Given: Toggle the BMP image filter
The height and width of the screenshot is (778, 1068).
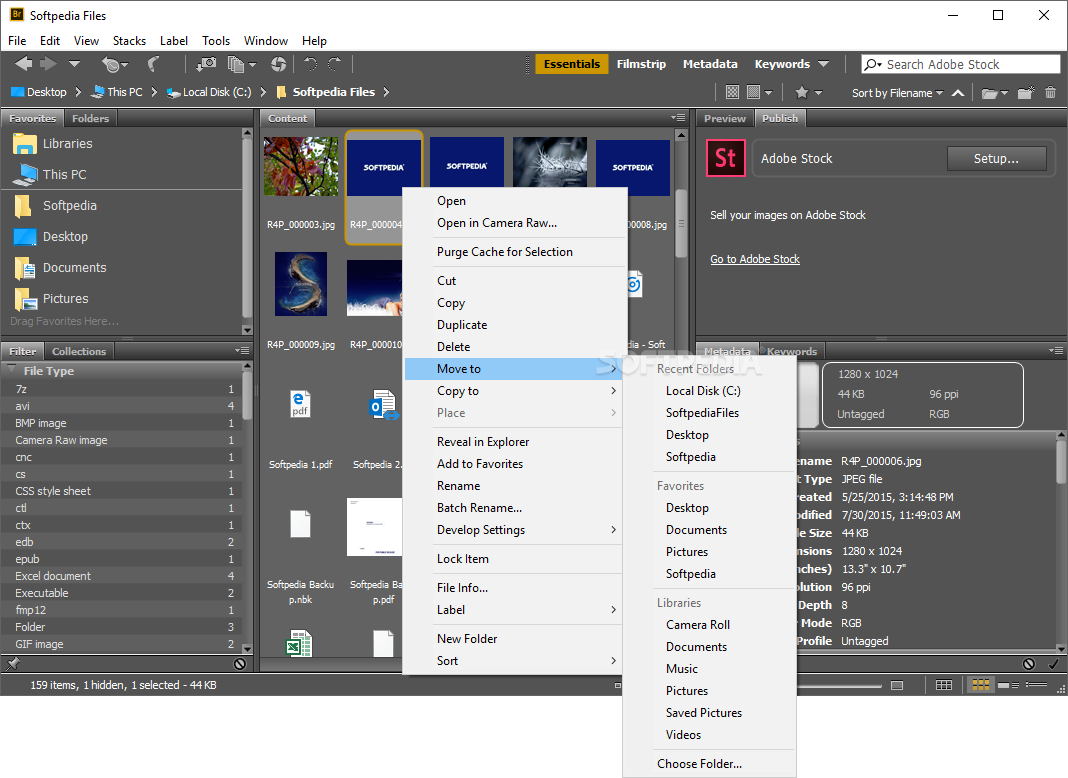Looking at the screenshot, I should (x=121, y=423).
